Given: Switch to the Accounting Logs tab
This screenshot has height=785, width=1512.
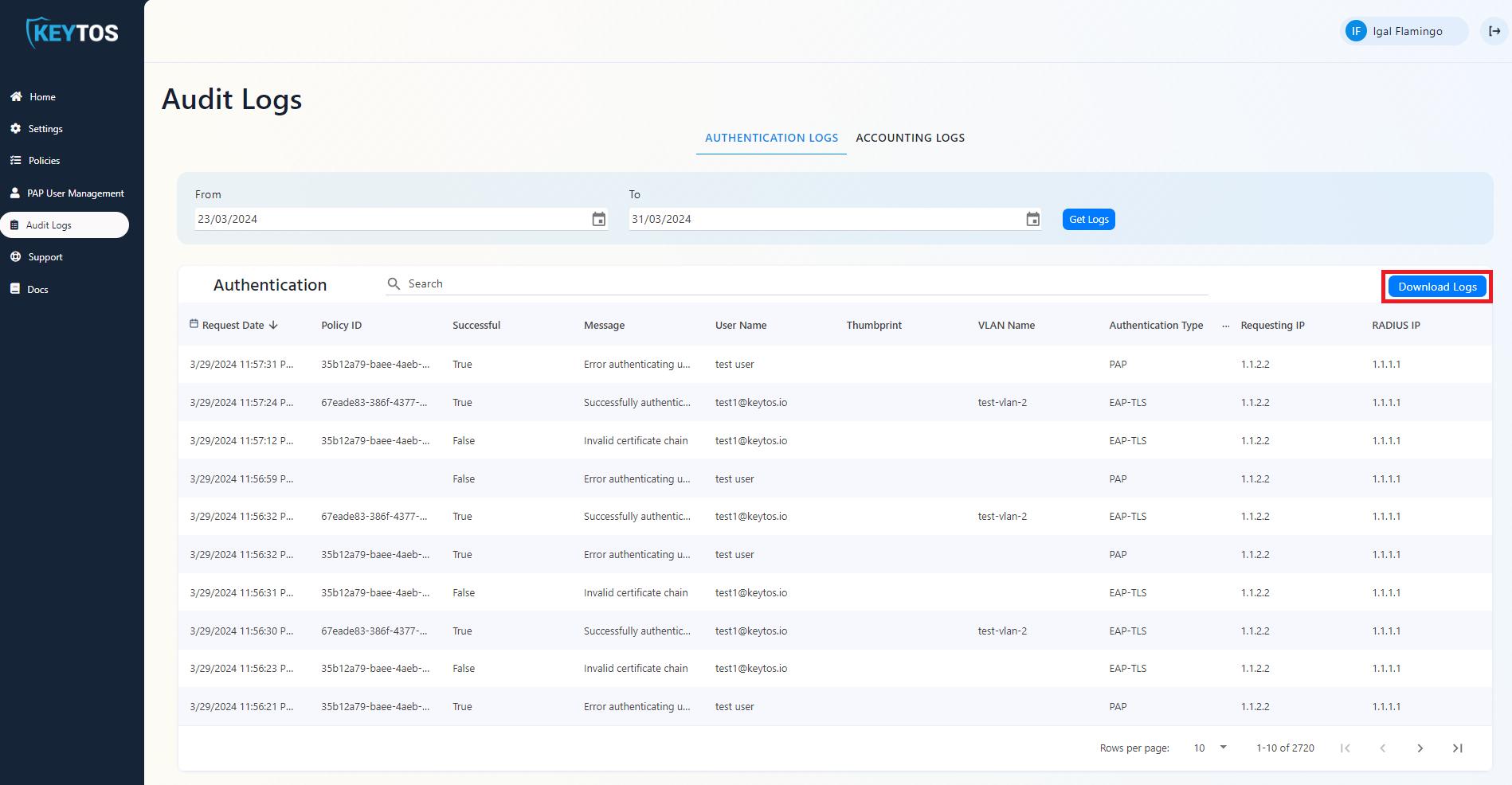Looking at the screenshot, I should click(910, 138).
